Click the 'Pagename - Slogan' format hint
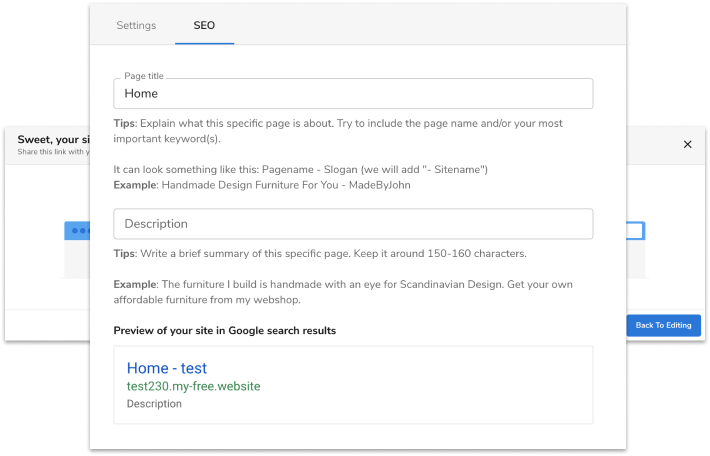 (300, 170)
